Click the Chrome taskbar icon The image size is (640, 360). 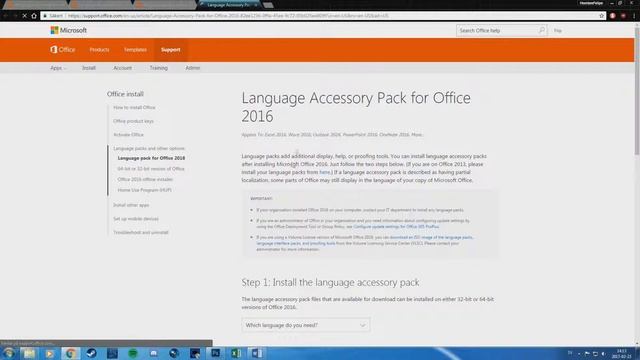[x=70, y=353]
